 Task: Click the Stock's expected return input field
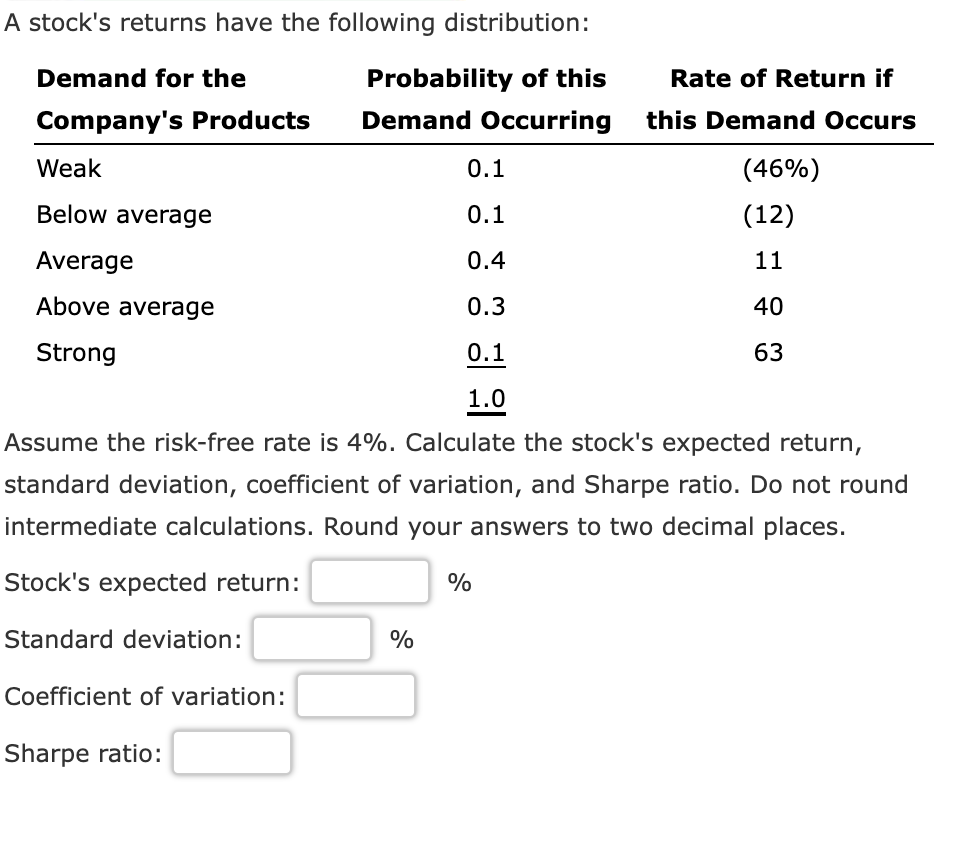(369, 581)
